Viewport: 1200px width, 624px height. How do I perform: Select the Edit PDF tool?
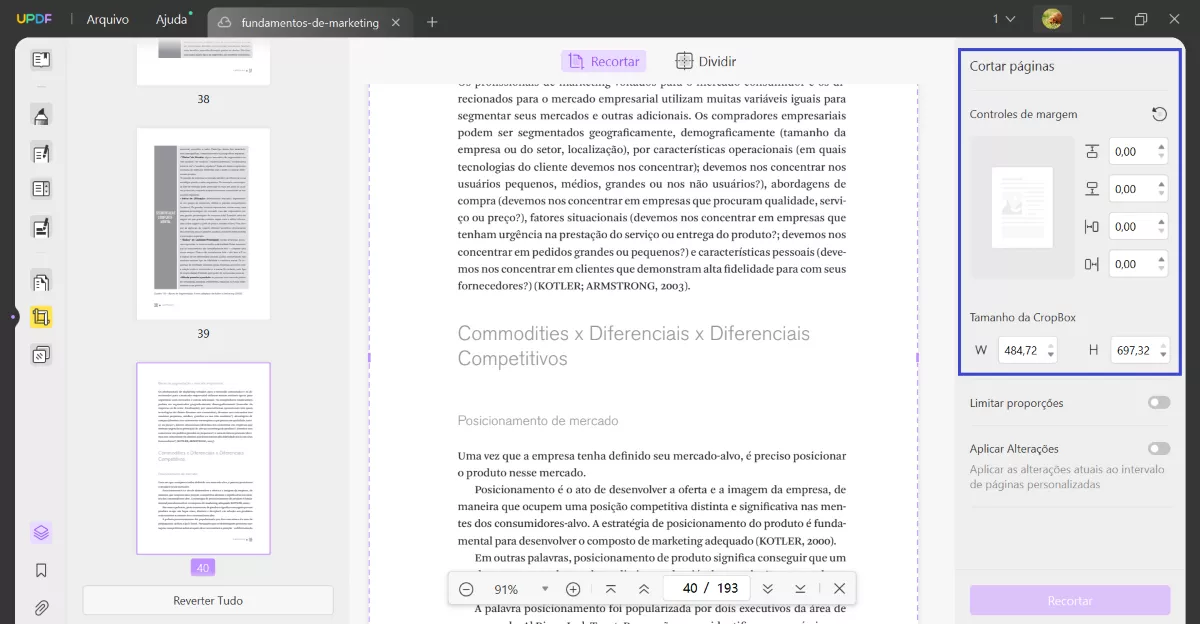[40, 153]
